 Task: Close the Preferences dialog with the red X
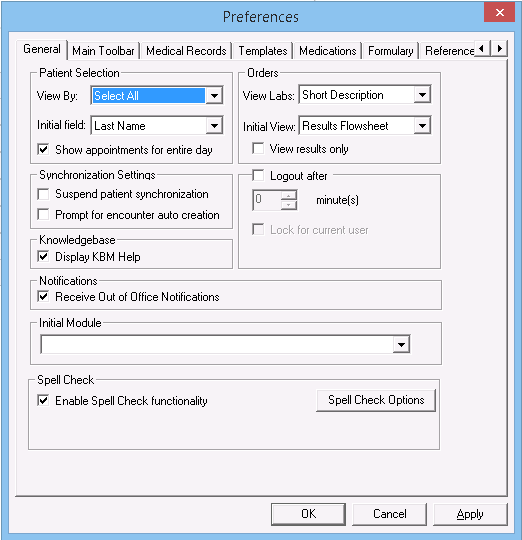tap(499, 13)
